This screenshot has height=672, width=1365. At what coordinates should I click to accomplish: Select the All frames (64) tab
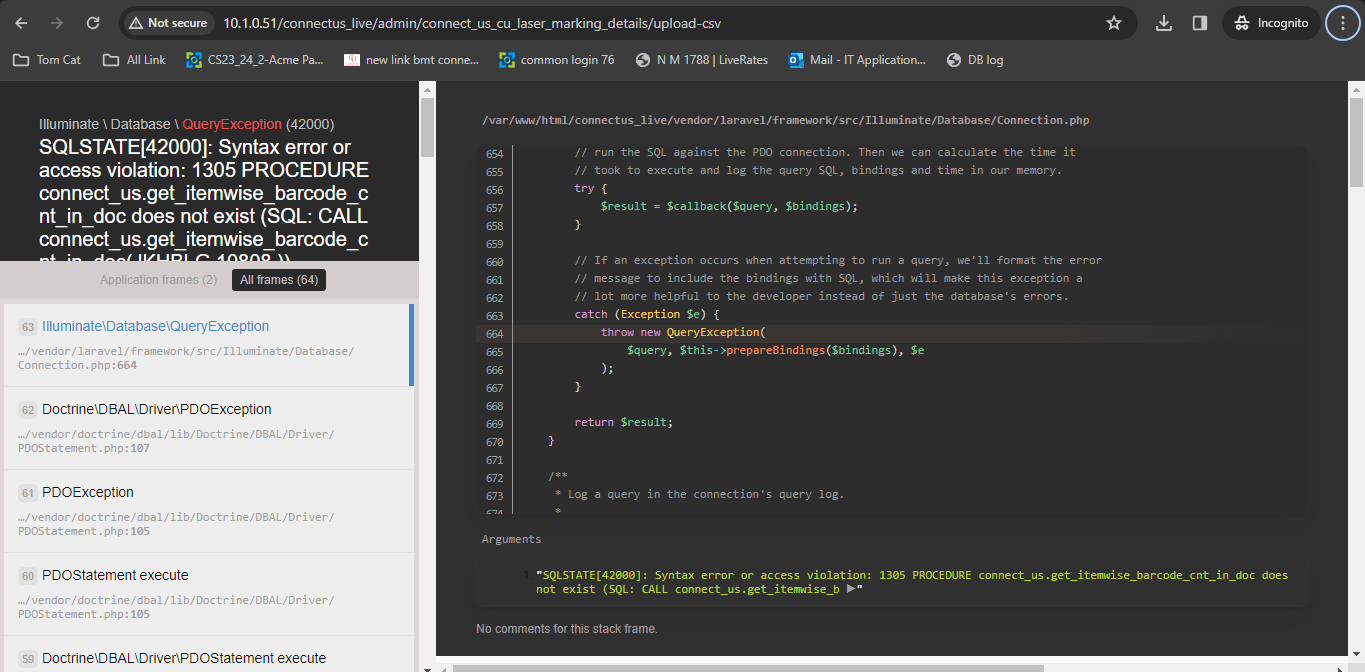pyautogui.click(x=279, y=280)
